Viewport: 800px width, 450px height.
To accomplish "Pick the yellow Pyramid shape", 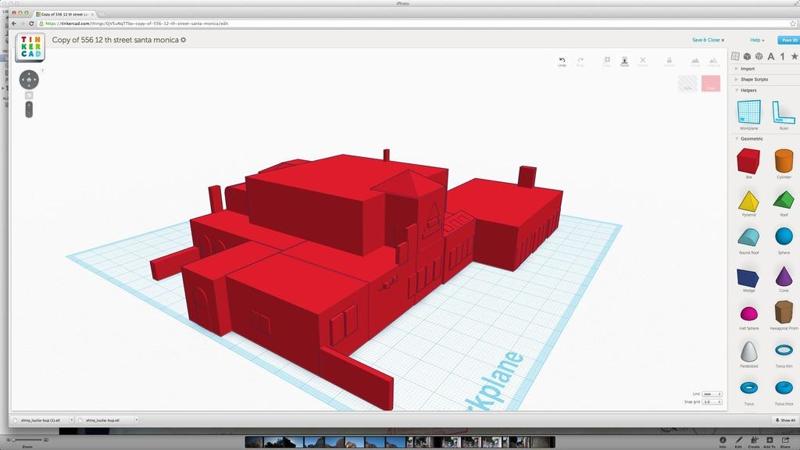I will pos(746,199).
